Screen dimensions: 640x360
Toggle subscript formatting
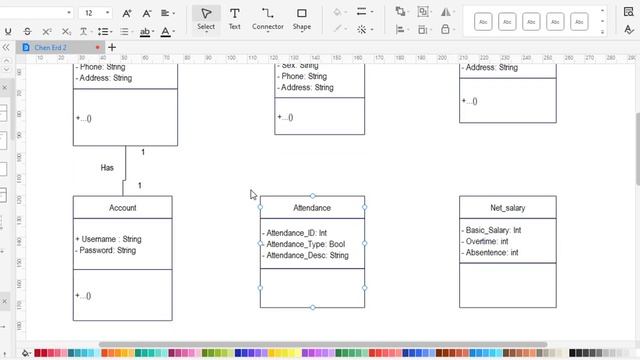click(66, 31)
